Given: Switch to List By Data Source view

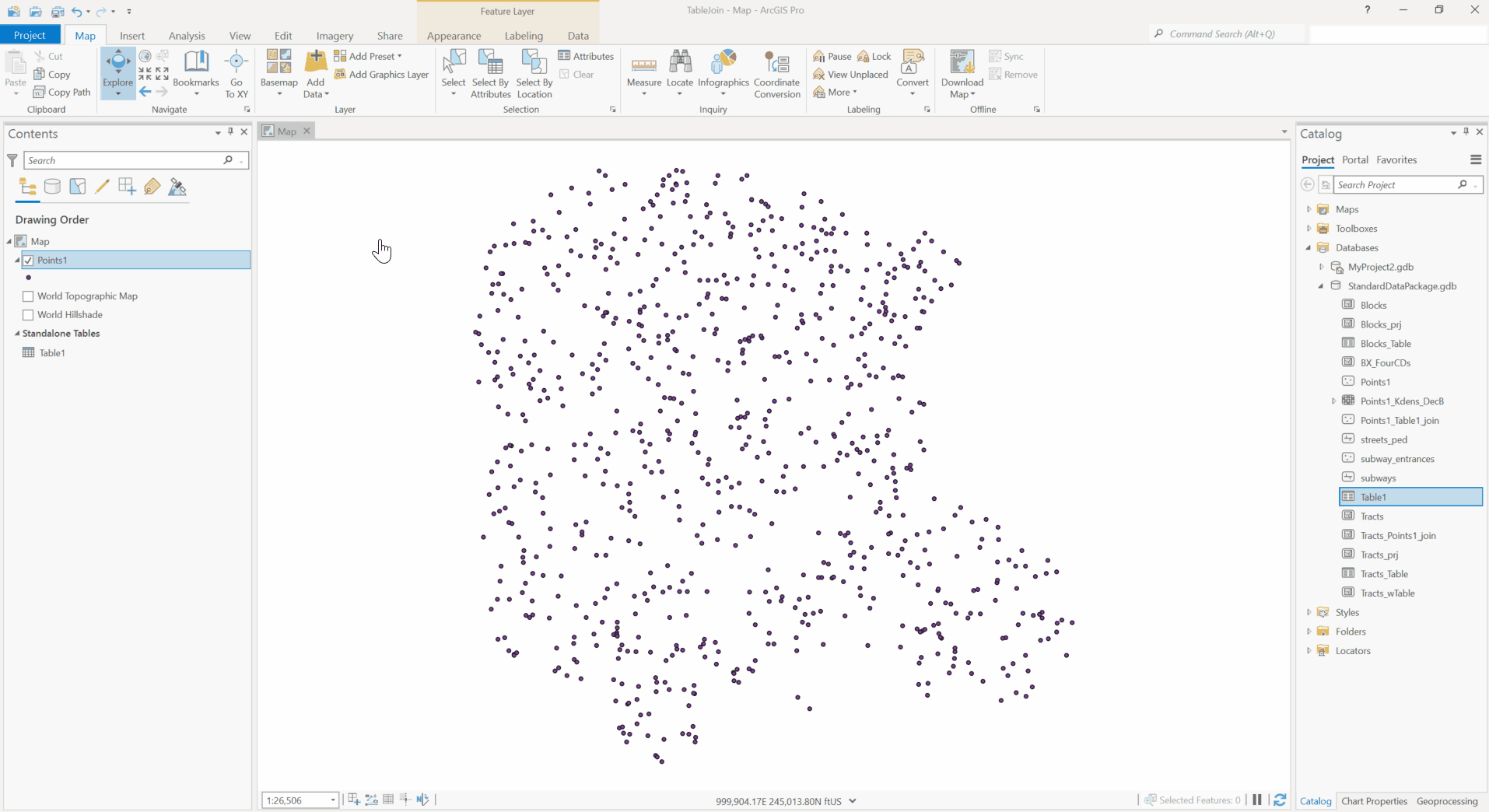Looking at the screenshot, I should 52,187.
